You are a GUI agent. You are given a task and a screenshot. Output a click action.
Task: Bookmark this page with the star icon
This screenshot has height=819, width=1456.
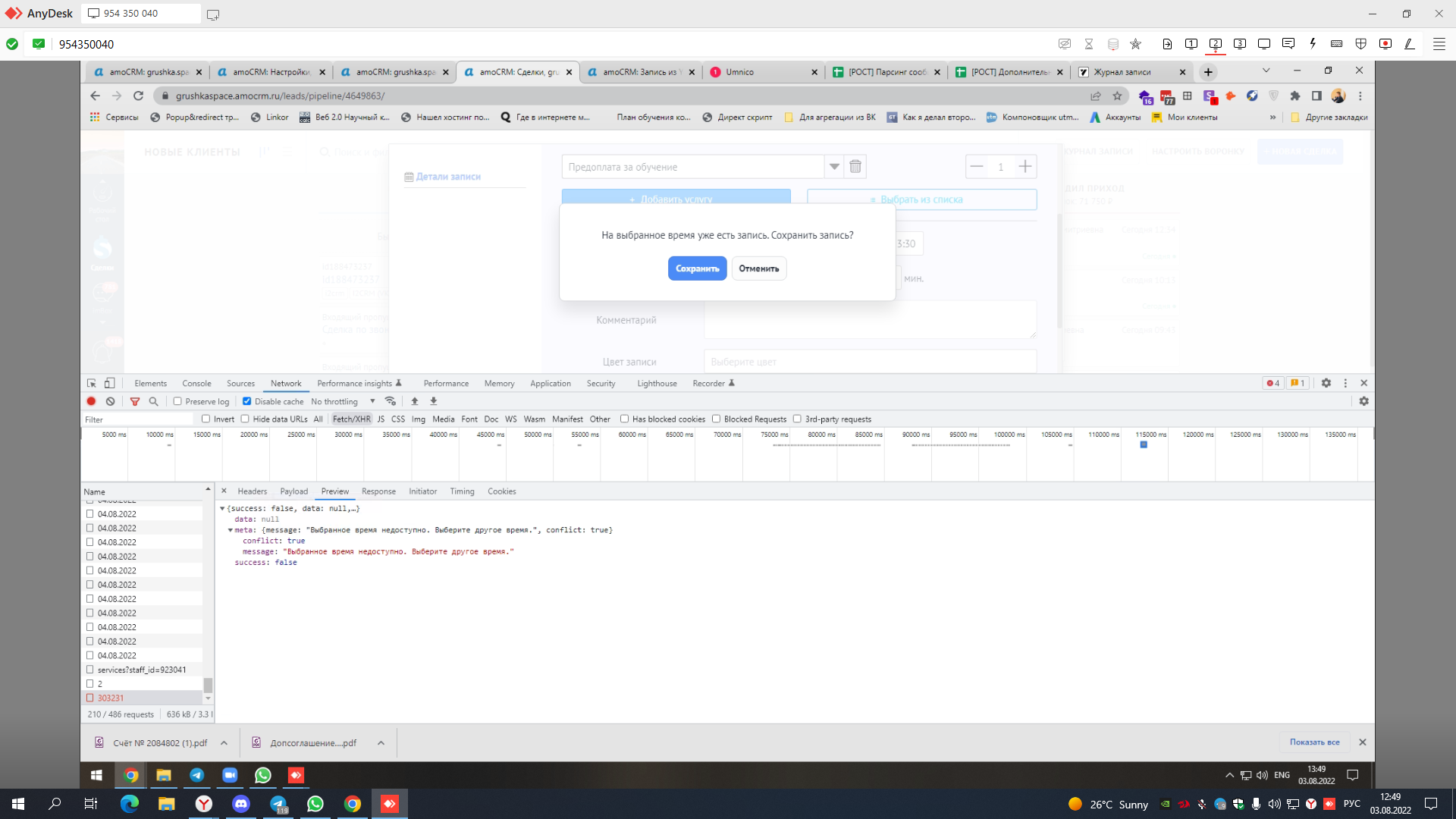[1117, 96]
